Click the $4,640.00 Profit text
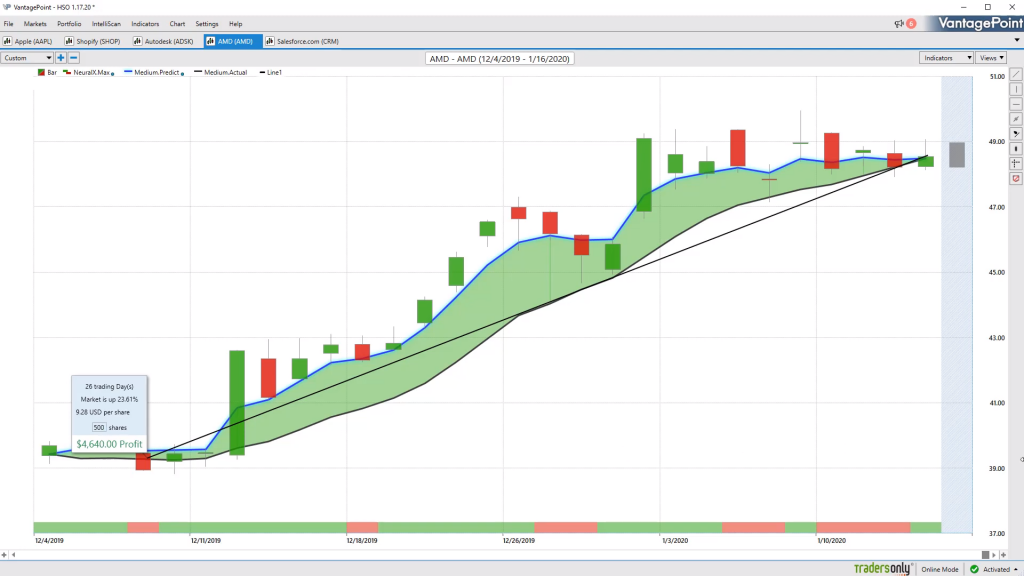 (109, 444)
